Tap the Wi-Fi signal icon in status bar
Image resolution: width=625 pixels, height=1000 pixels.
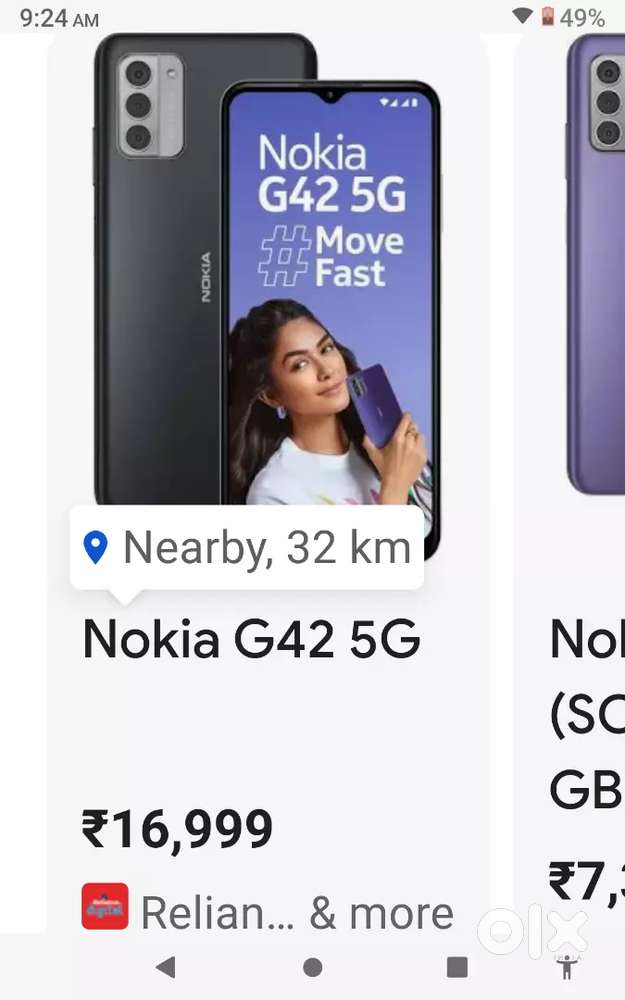coord(523,16)
